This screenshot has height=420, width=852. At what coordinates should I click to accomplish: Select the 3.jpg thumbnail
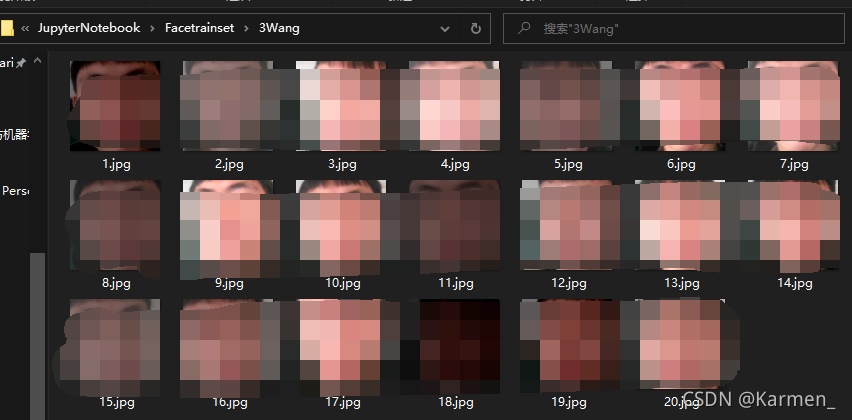coord(341,106)
